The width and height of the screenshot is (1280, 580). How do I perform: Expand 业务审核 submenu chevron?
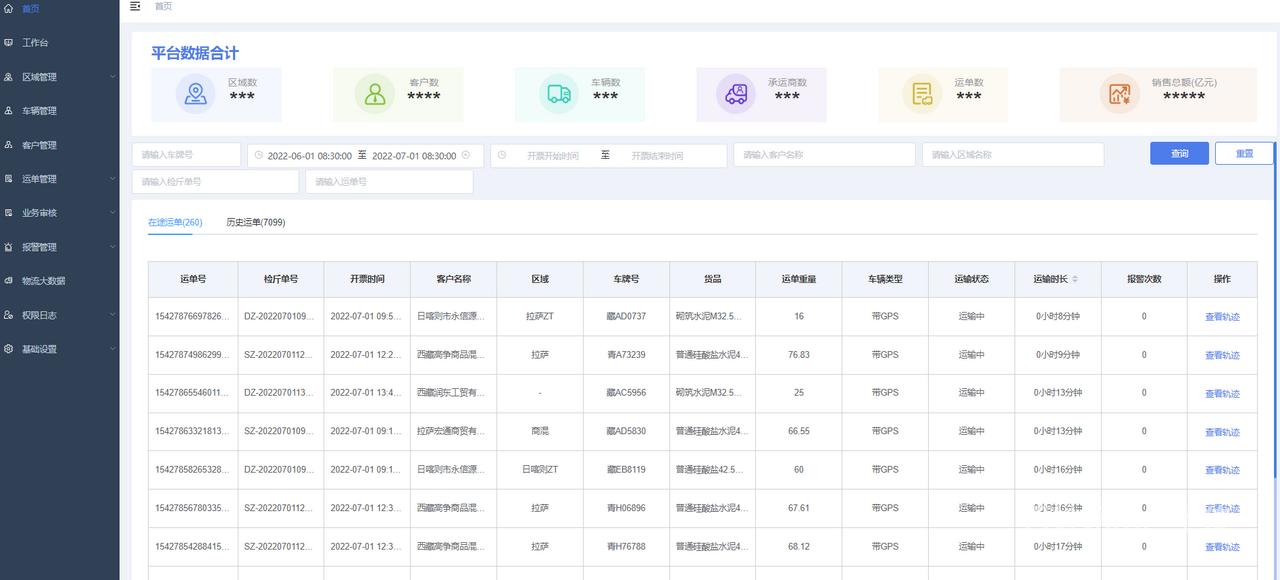coord(112,213)
